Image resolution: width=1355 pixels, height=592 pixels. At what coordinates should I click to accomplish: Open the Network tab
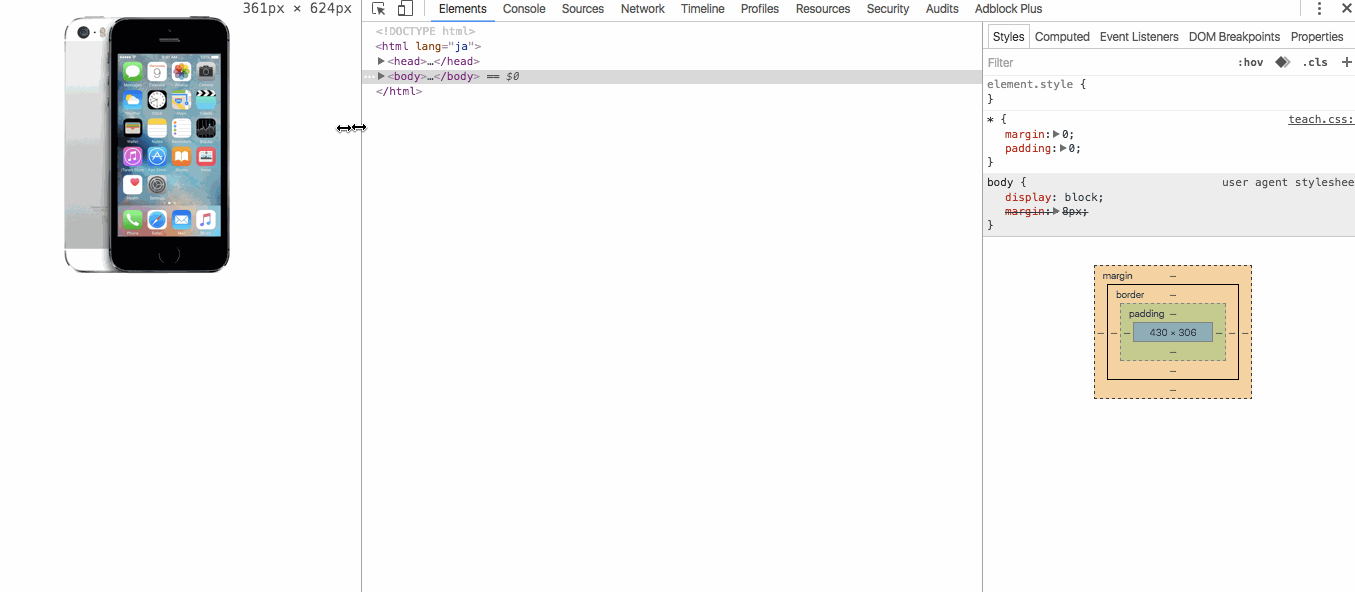642,9
